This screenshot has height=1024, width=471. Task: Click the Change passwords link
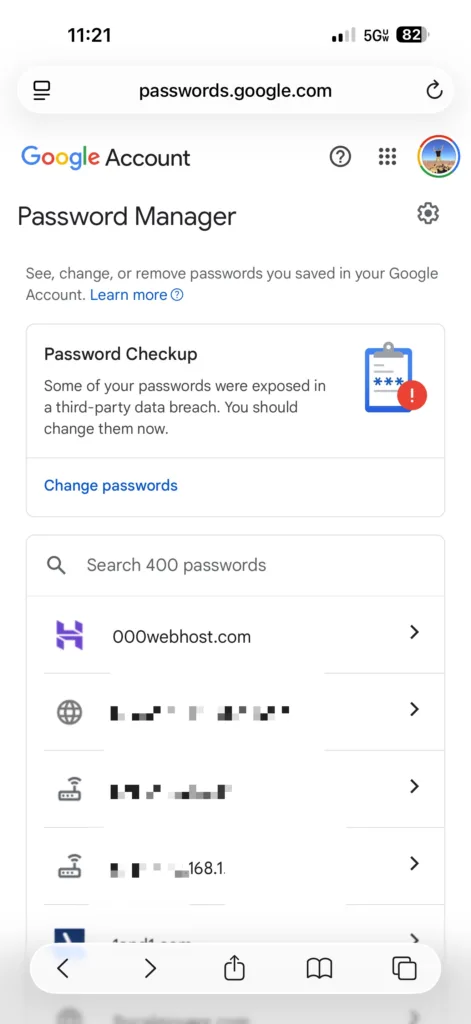click(x=110, y=486)
